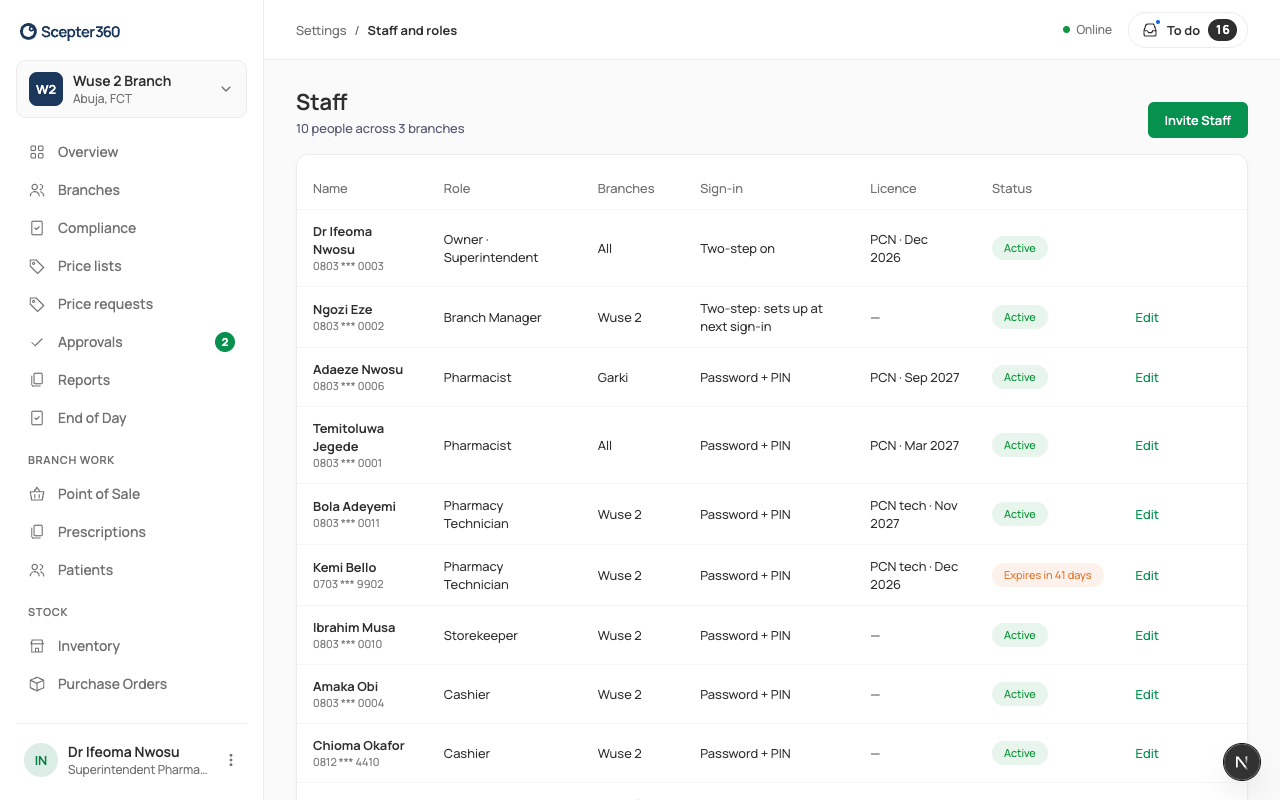Image resolution: width=1280 pixels, height=800 pixels.
Task: Click the Two-step on sign-in cell
Action: point(737,248)
